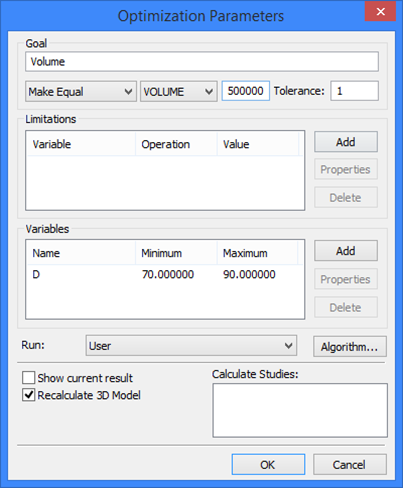Select variable D row in Variables list
This screenshot has height=488, width=403.
pyautogui.click(x=165, y=274)
